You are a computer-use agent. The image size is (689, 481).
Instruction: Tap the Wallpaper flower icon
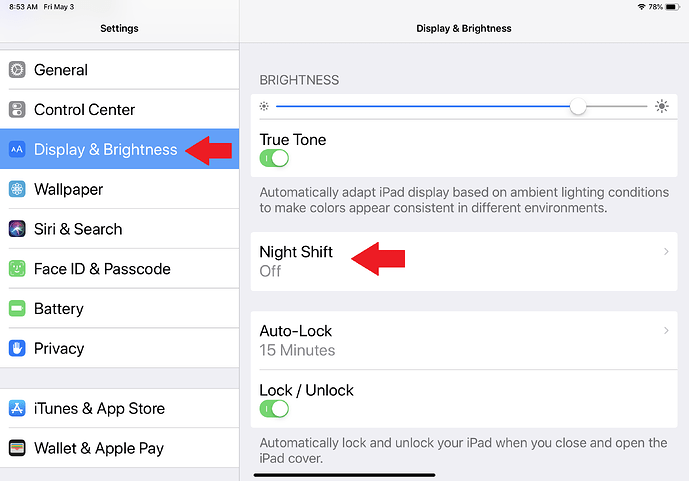tap(17, 189)
